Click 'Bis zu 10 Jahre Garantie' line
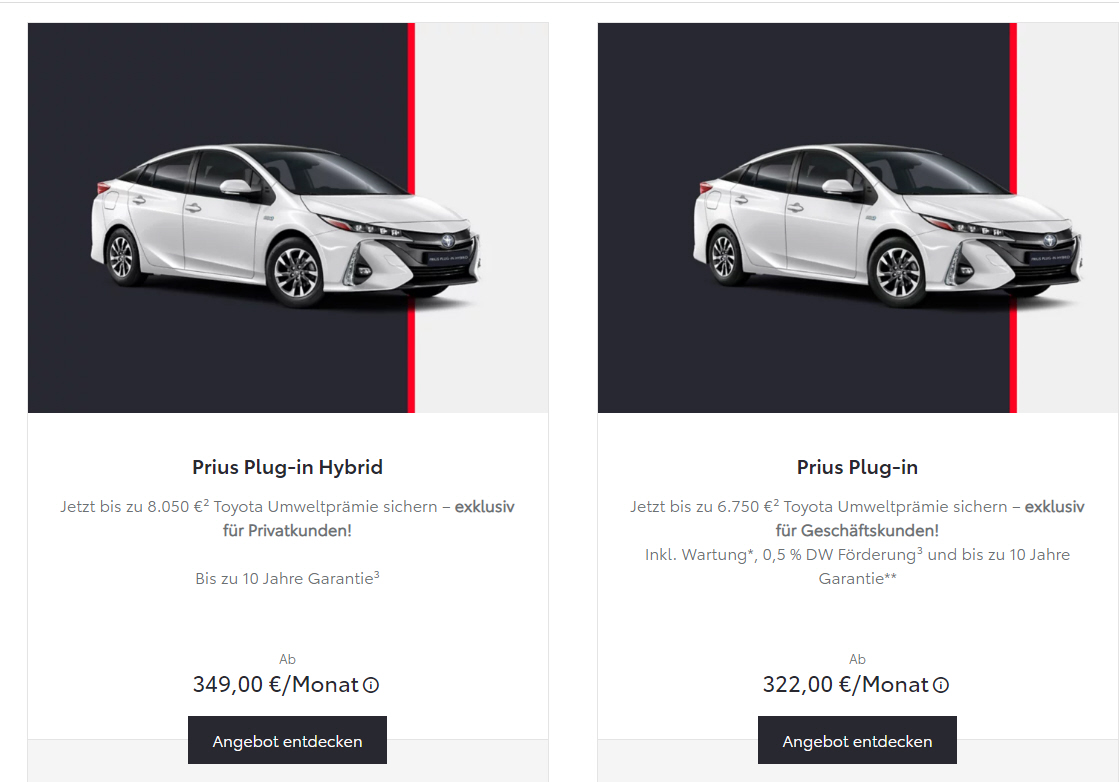 pyautogui.click(x=288, y=578)
